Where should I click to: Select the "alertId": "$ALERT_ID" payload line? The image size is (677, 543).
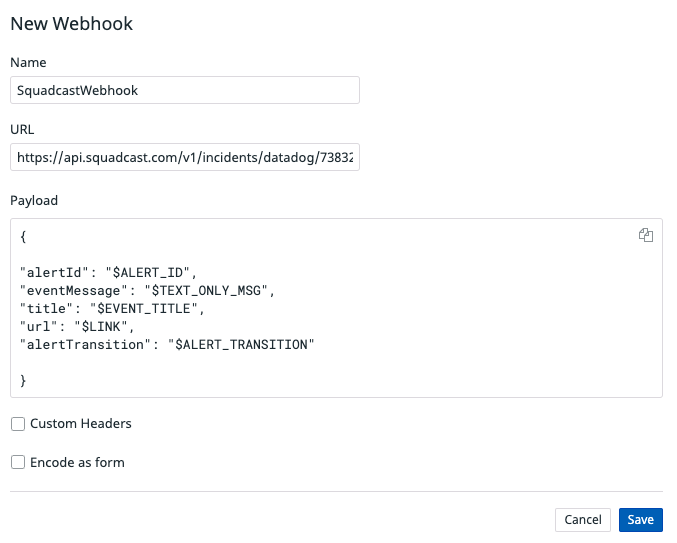[108, 273]
